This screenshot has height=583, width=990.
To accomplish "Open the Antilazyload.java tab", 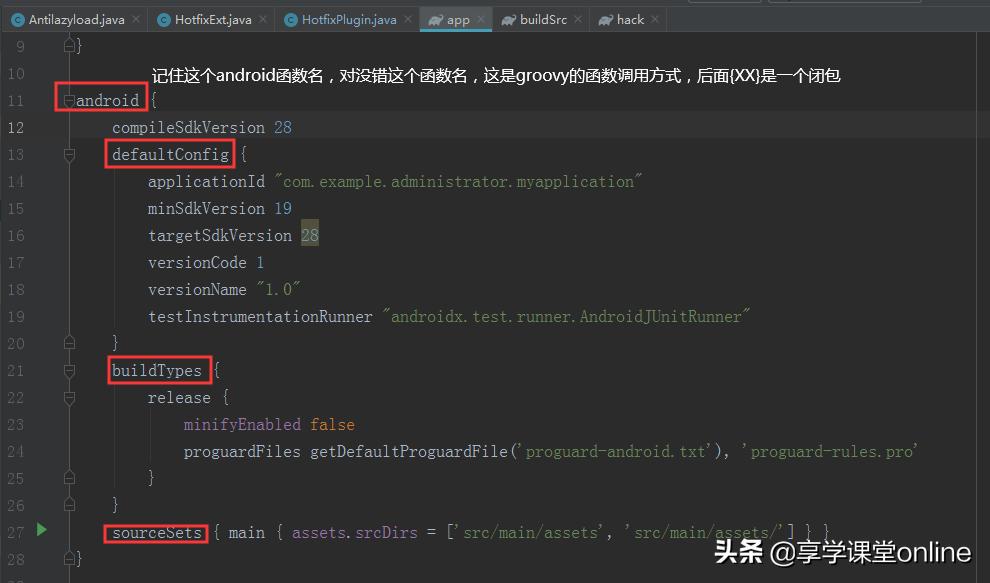I will tap(78, 18).
